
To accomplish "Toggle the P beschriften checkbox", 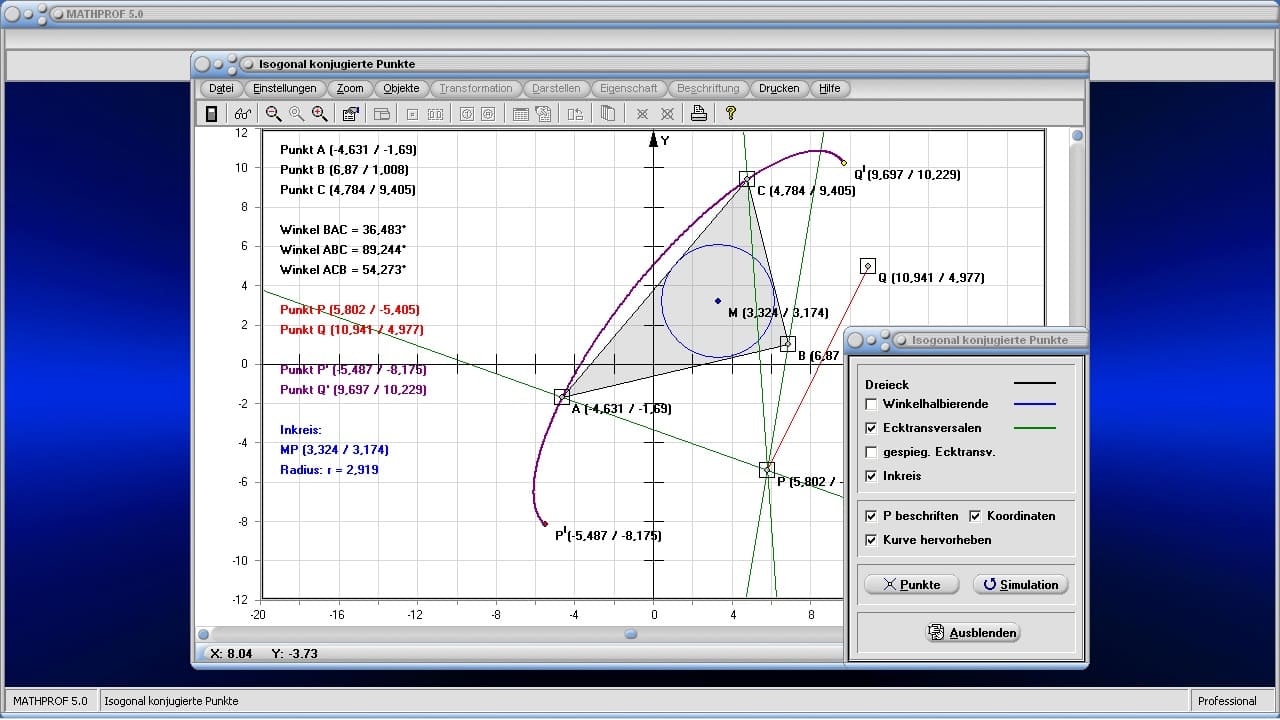I will pos(871,516).
